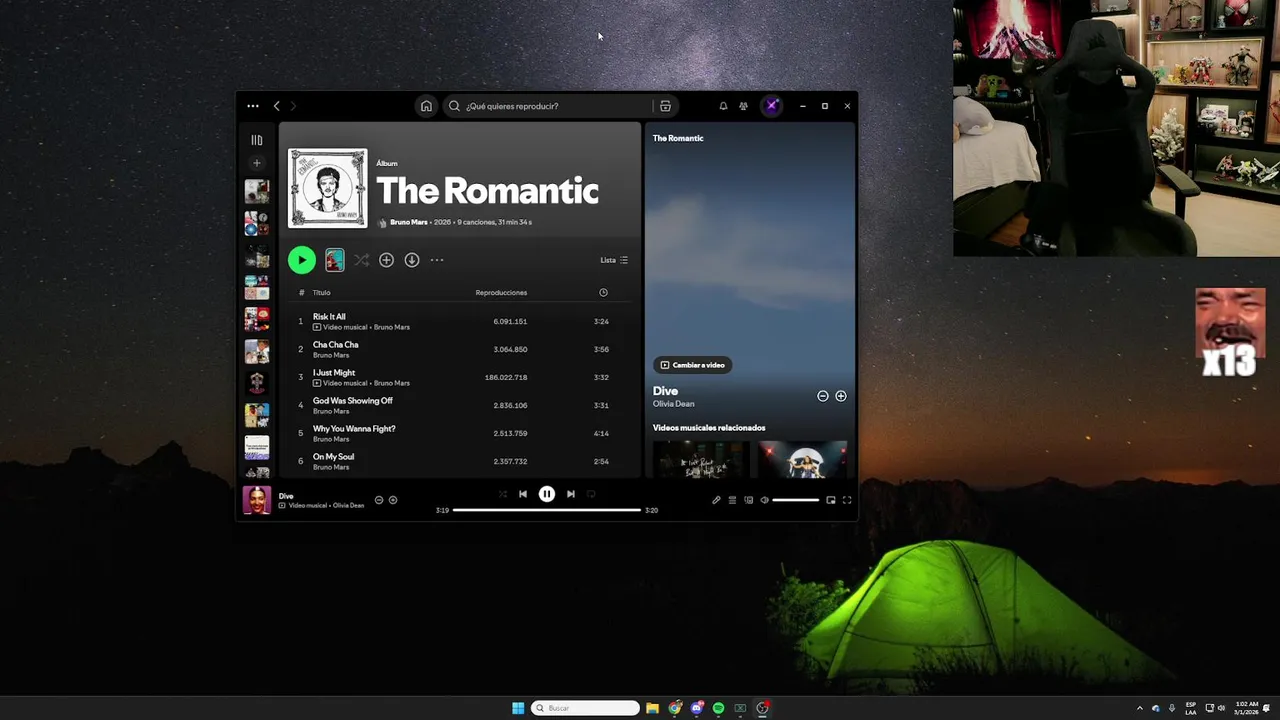Click the Bruno Mars artist link in the header
The height and width of the screenshot is (720, 1280).
coord(409,222)
